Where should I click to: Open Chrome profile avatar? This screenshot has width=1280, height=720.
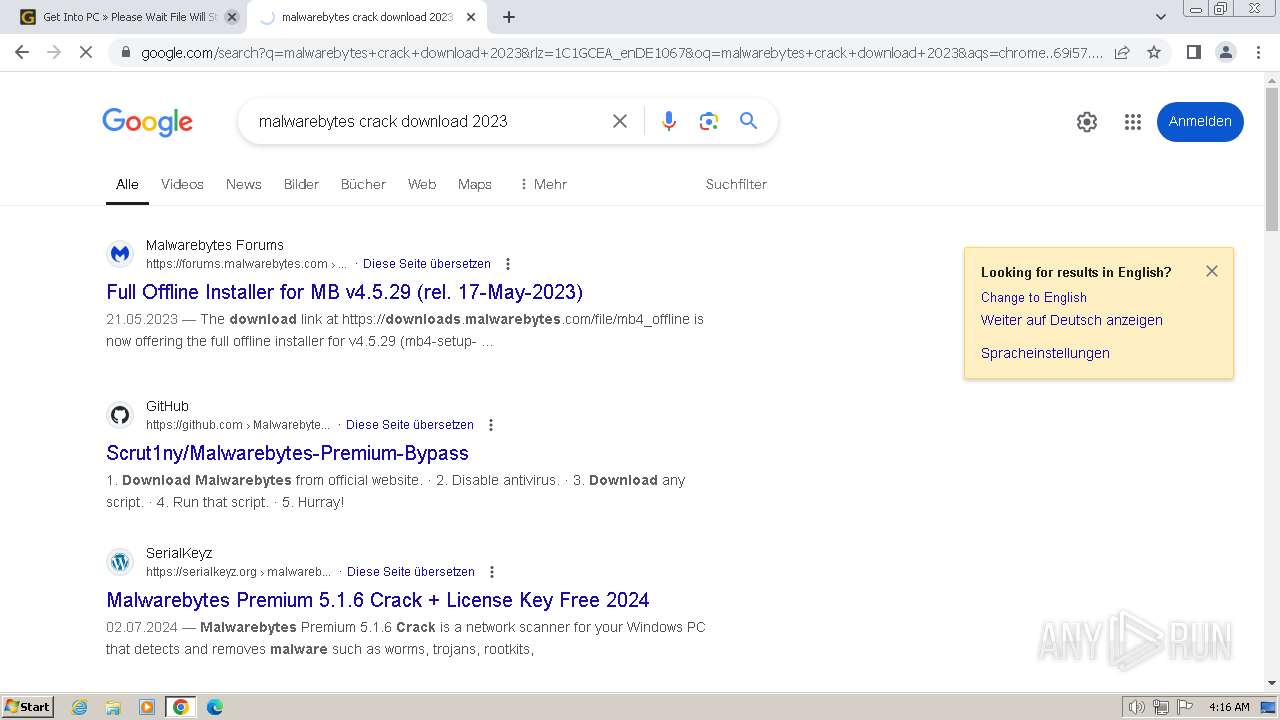tap(1225, 52)
